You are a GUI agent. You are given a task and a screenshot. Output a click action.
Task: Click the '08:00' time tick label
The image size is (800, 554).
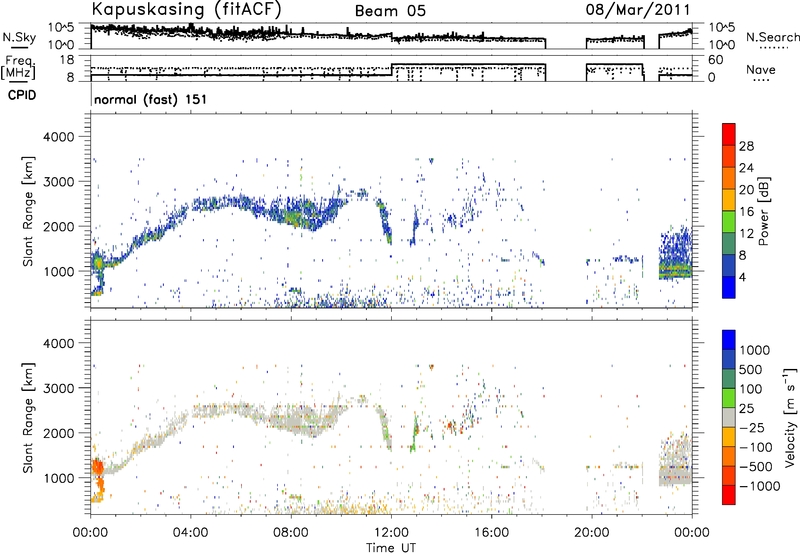pos(291,533)
